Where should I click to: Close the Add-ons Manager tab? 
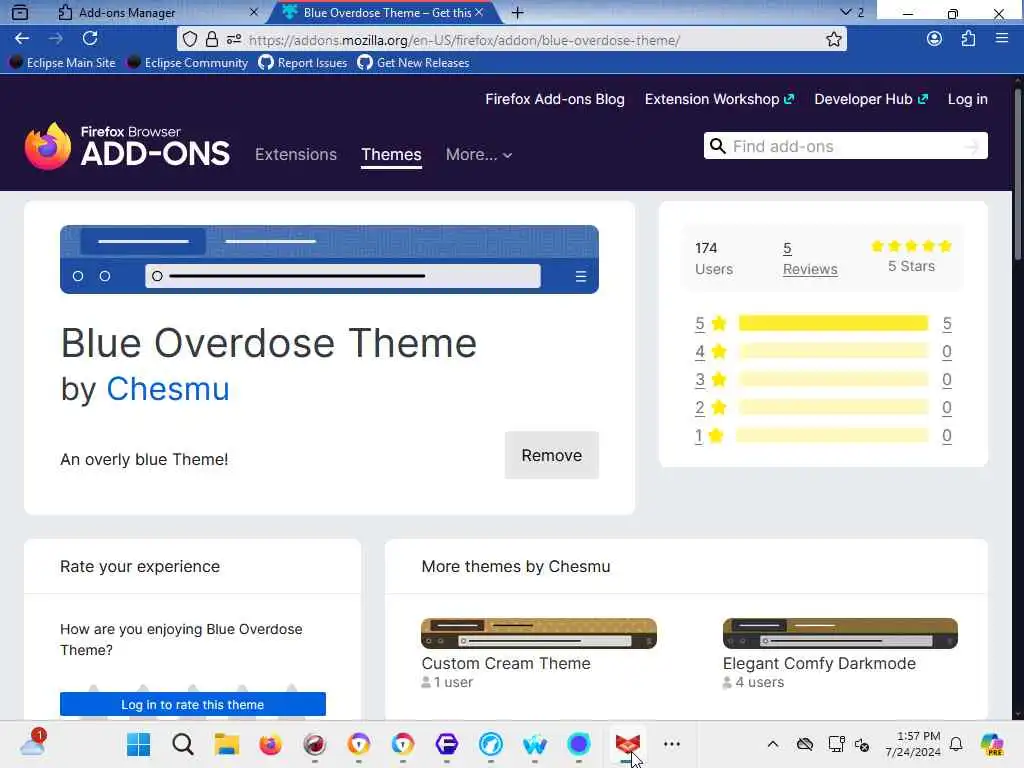(x=254, y=12)
